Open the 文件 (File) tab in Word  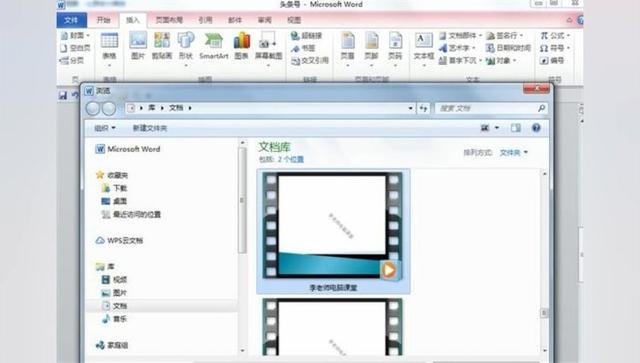coord(71,20)
